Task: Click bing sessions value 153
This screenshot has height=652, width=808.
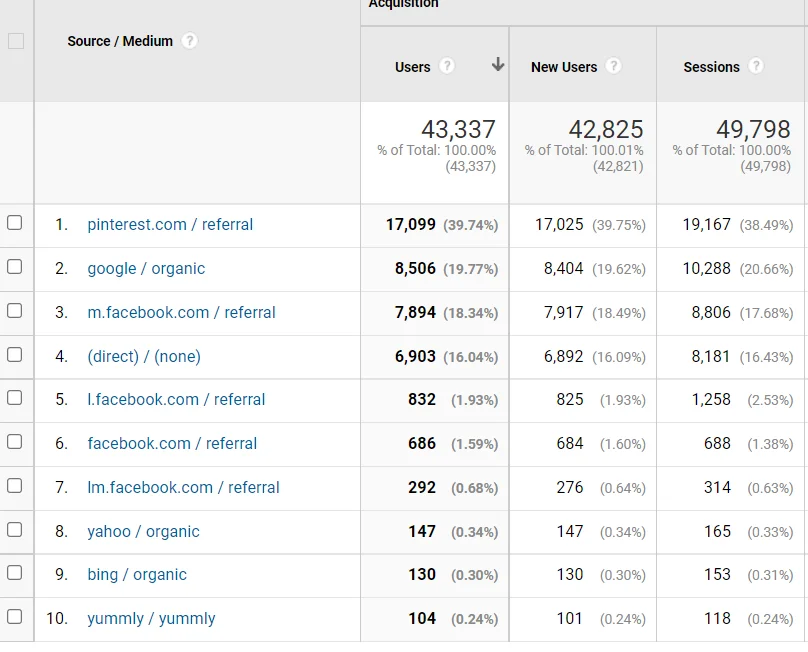Action: tap(717, 575)
